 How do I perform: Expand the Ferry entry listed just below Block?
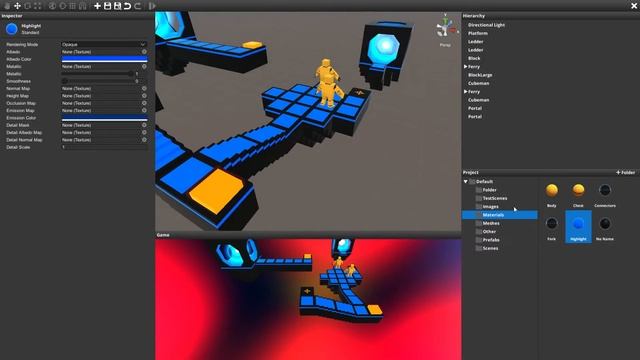tap(465, 67)
